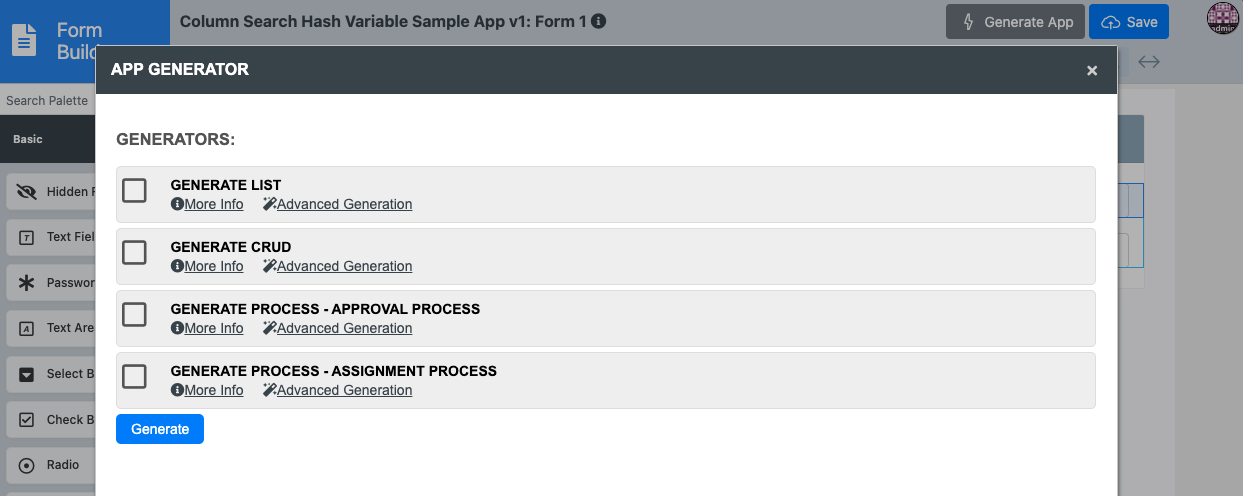Click the Text Field palette icon
1243x496 pixels.
pos(27,238)
